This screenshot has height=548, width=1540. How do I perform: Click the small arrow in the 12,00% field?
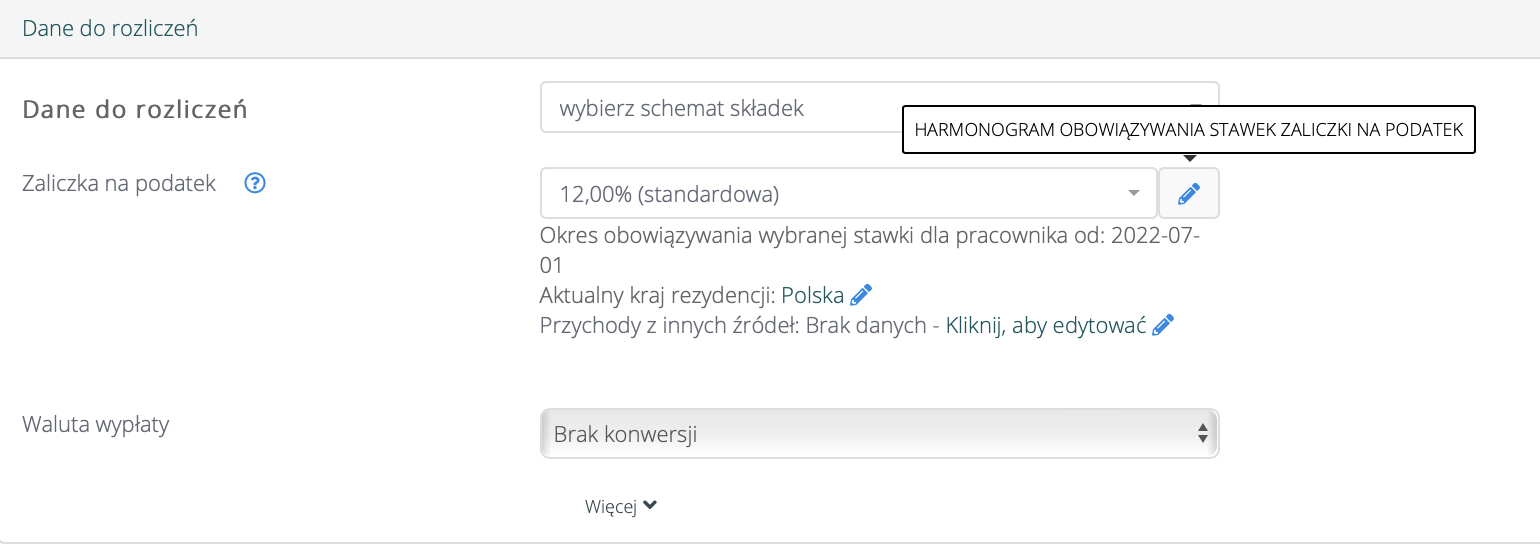click(x=1133, y=194)
